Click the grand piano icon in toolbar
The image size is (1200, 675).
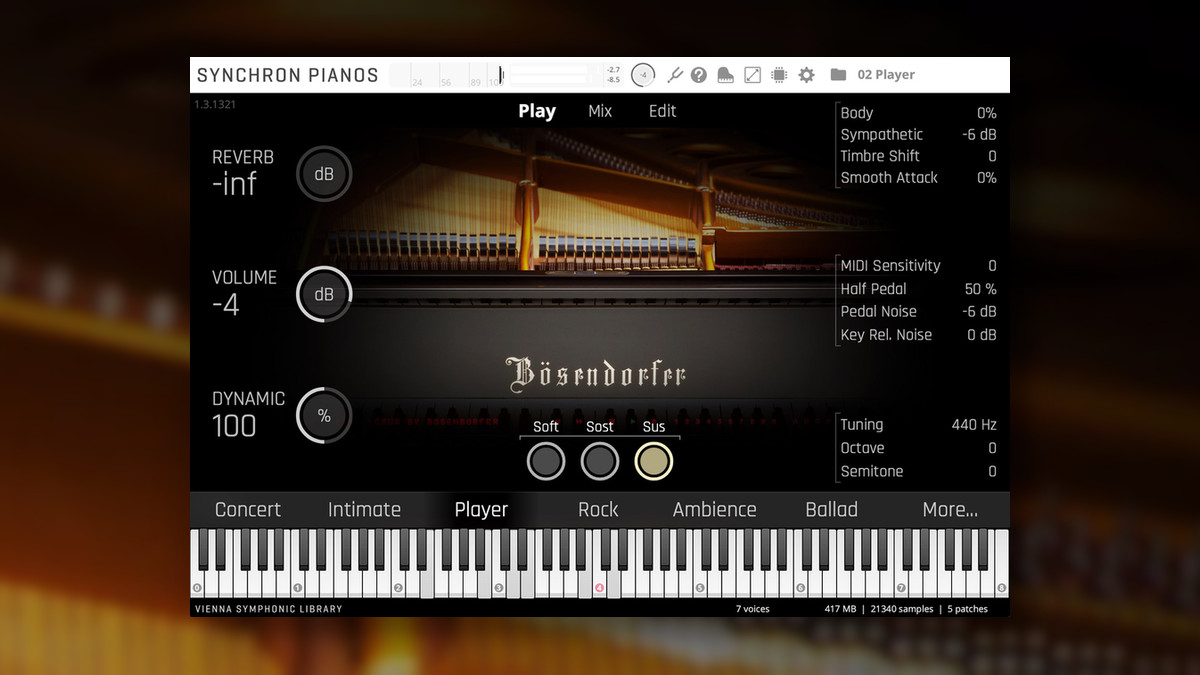(725, 75)
